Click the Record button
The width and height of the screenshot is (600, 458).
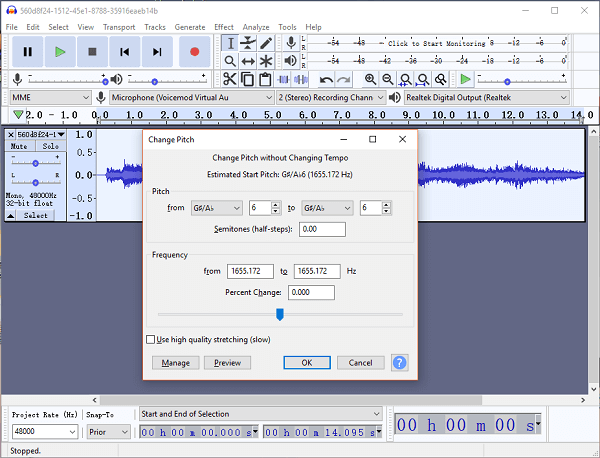[194, 51]
